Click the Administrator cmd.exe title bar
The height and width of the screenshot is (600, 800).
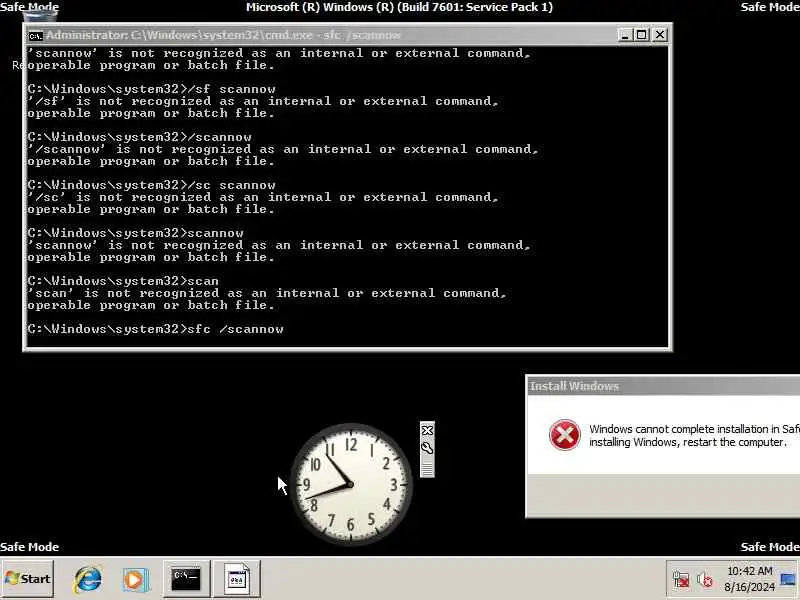pyautogui.click(x=321, y=35)
